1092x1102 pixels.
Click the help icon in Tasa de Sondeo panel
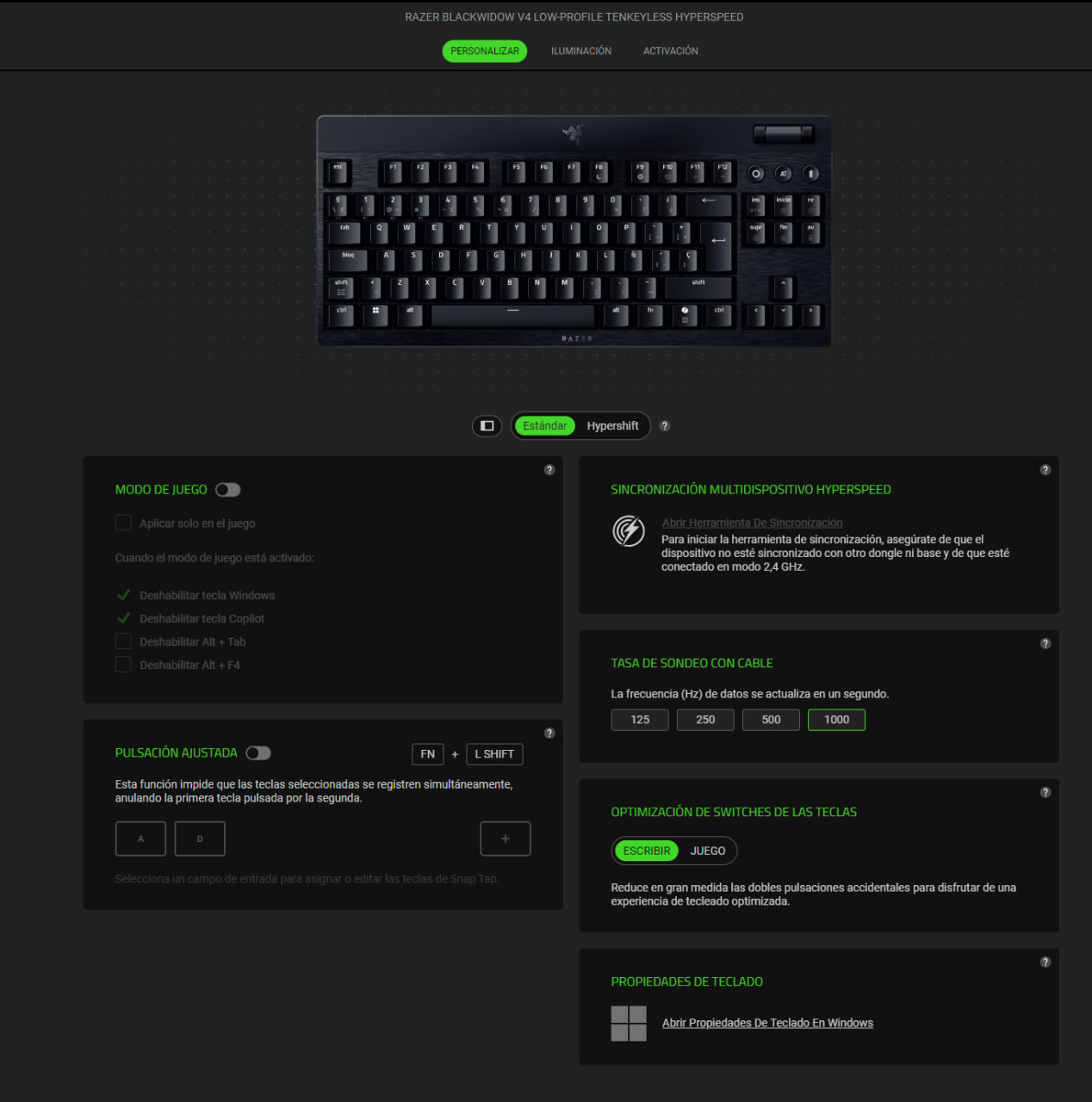pyautogui.click(x=1045, y=644)
